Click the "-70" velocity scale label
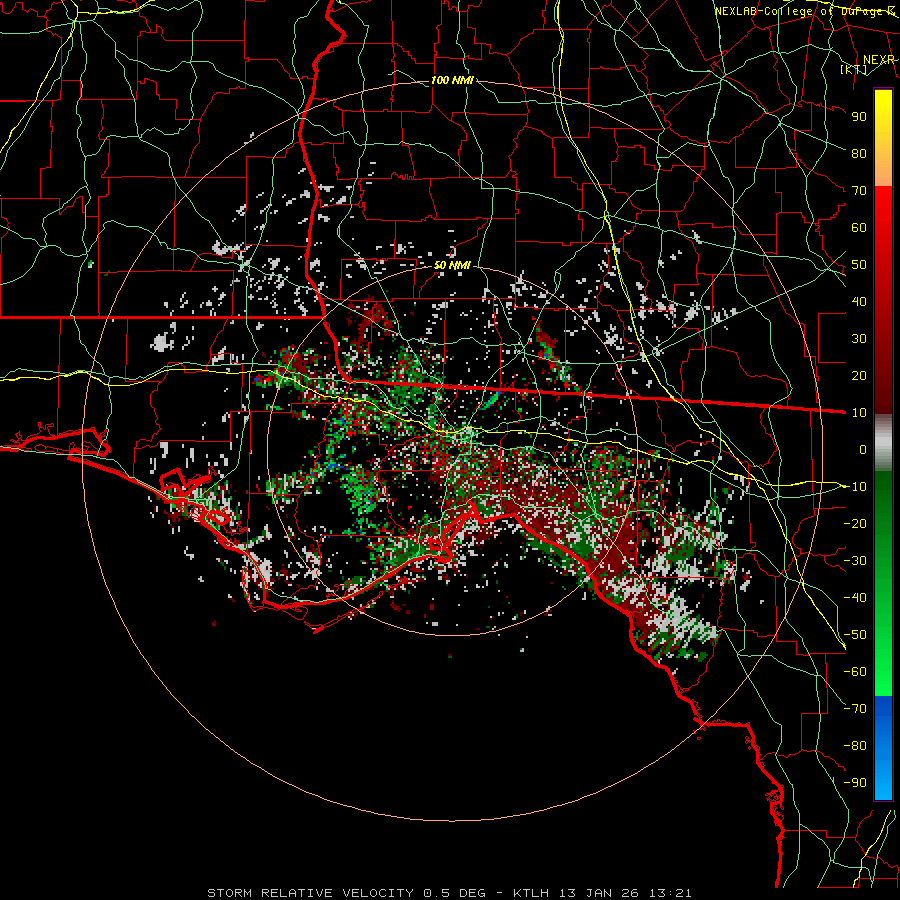 click(x=855, y=708)
